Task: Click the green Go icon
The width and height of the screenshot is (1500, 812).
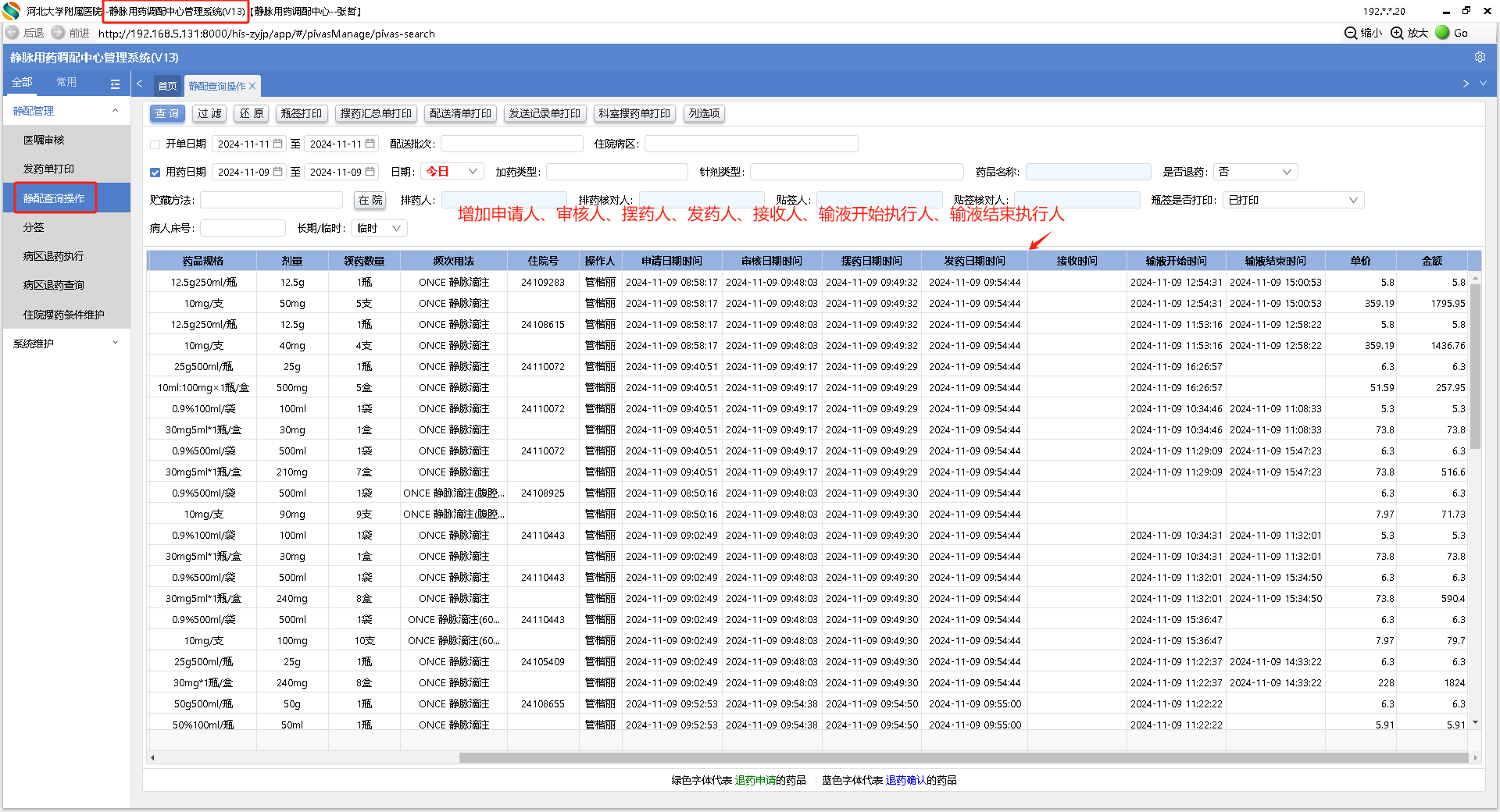Action: (1442, 33)
